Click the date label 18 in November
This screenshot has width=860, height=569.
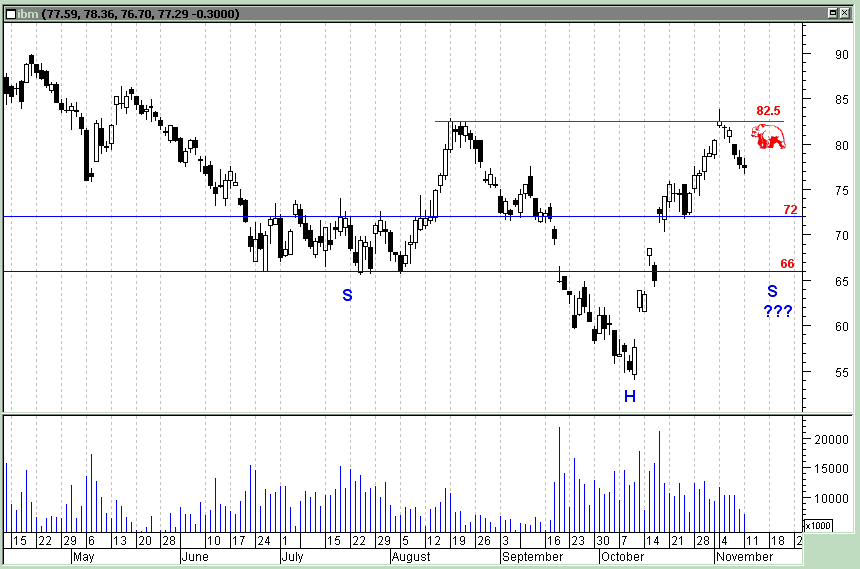point(778,541)
